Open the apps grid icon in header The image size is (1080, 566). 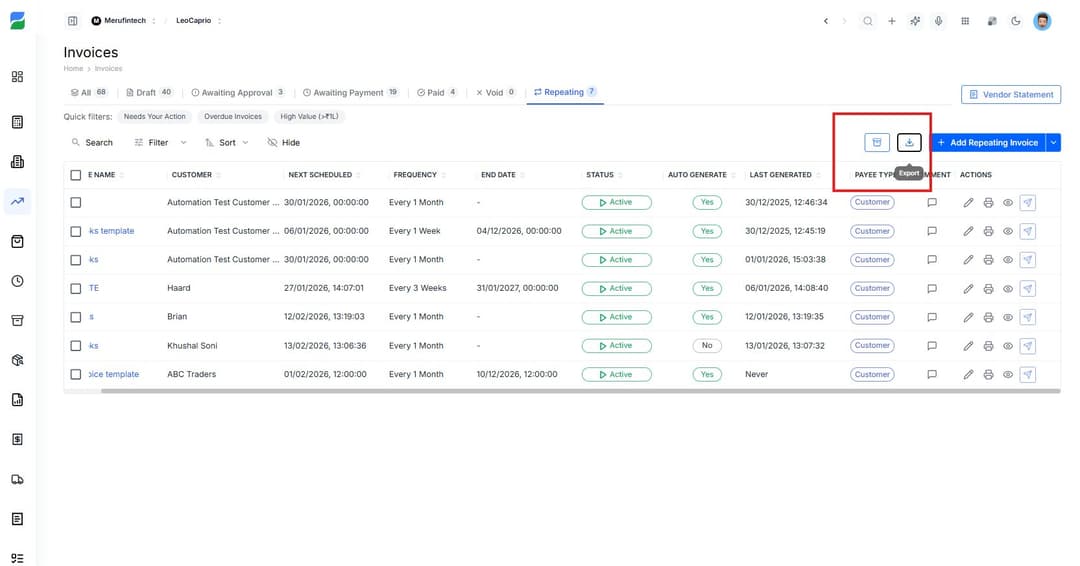coord(965,21)
